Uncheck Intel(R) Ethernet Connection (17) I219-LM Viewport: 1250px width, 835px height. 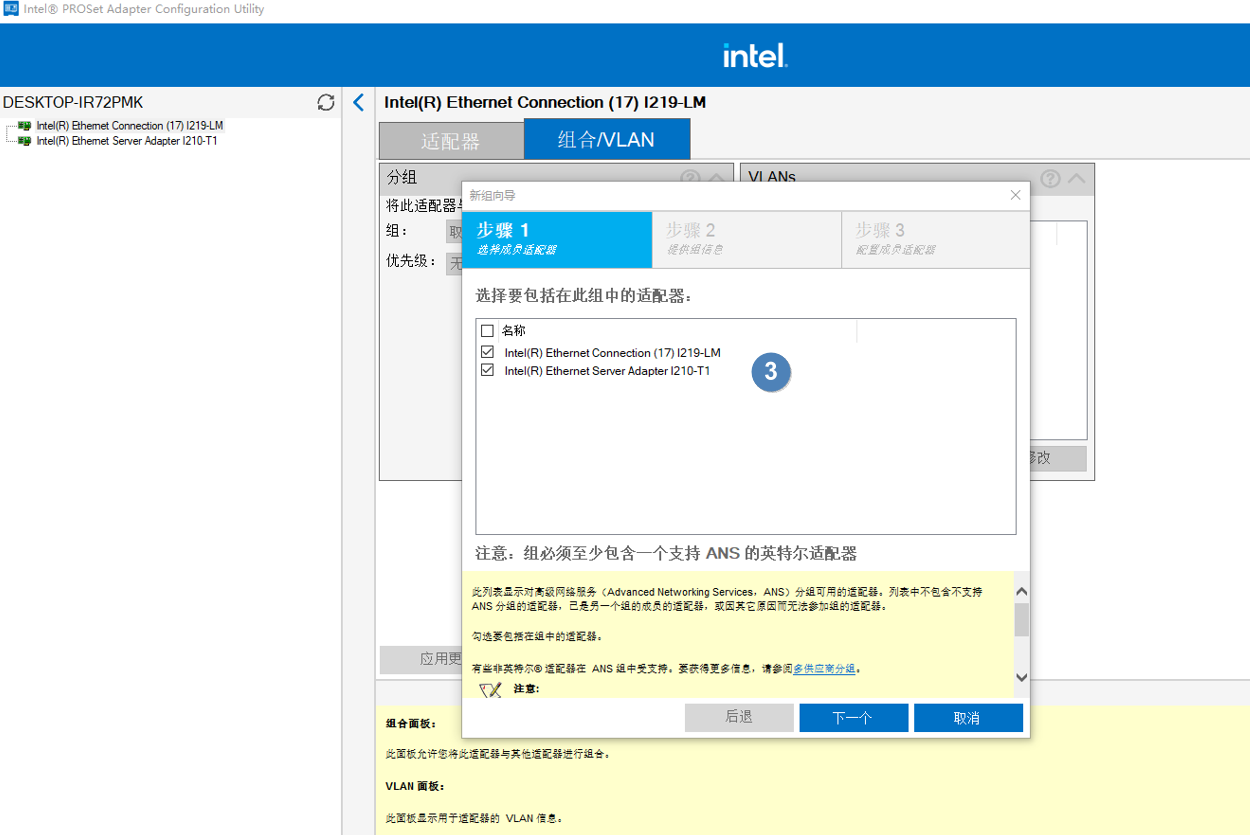click(488, 352)
